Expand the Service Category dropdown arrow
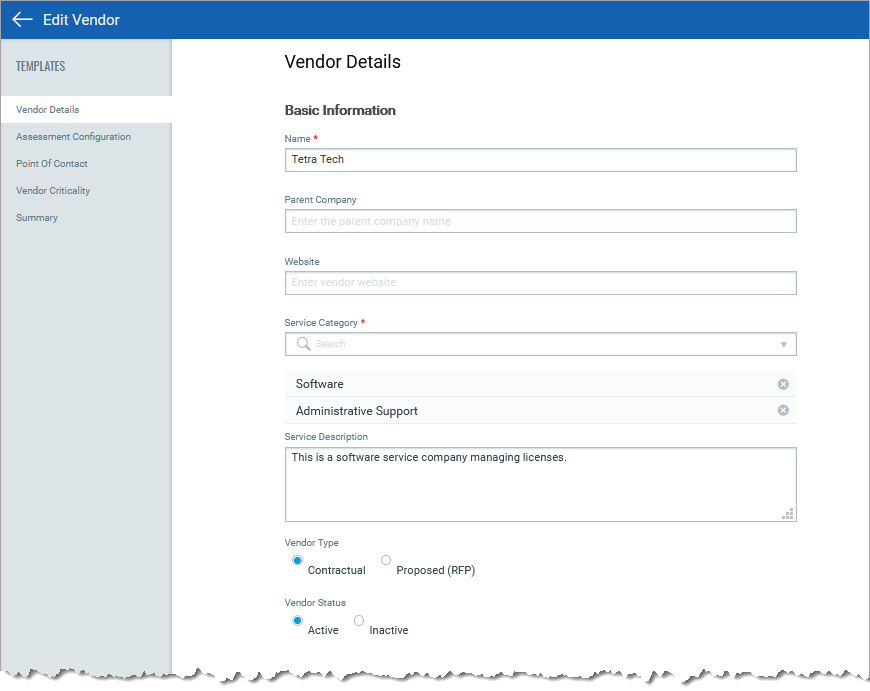The height and width of the screenshot is (691, 870). pyautogui.click(x=783, y=345)
